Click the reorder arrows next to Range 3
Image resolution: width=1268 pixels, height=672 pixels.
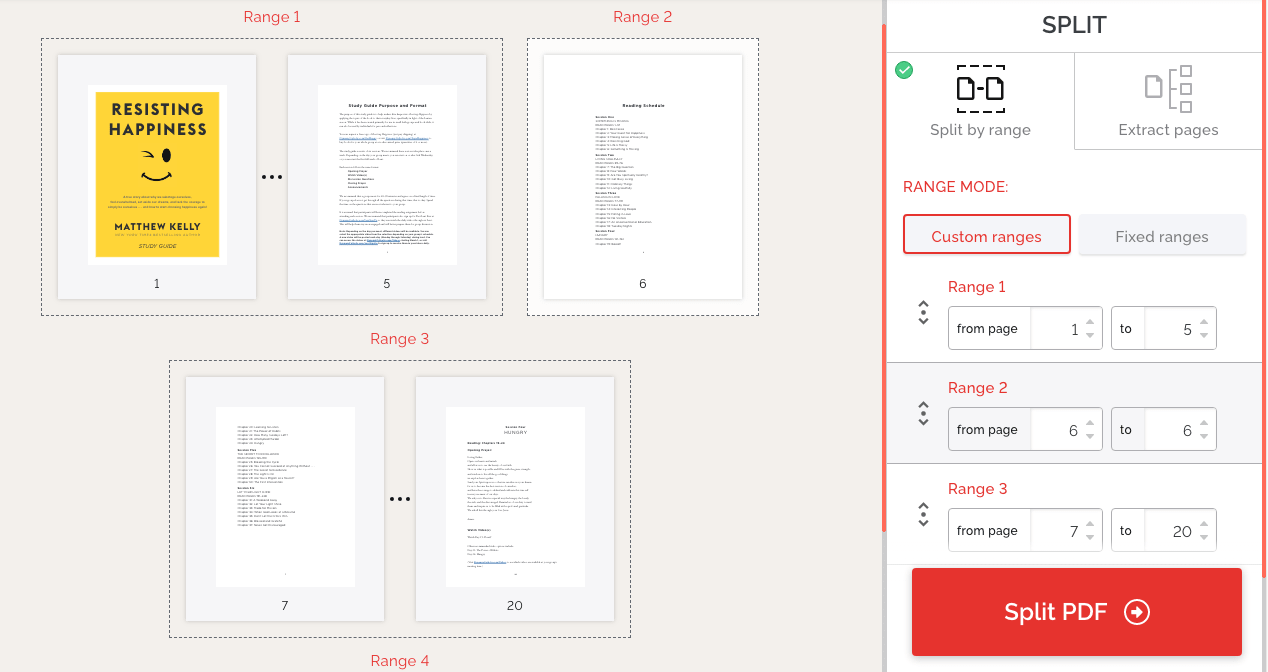[x=922, y=514]
